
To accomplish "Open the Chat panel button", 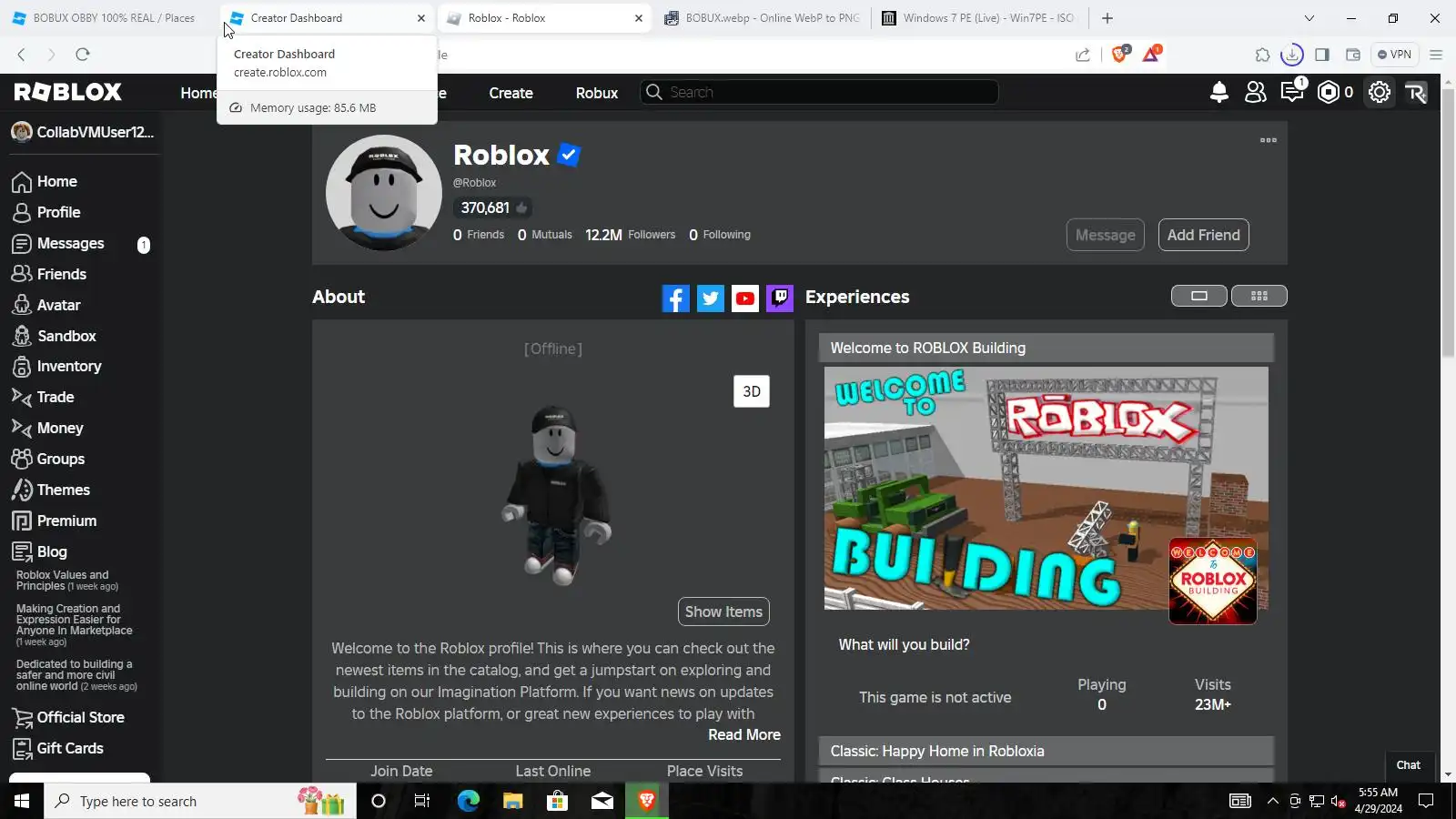I will [1409, 765].
